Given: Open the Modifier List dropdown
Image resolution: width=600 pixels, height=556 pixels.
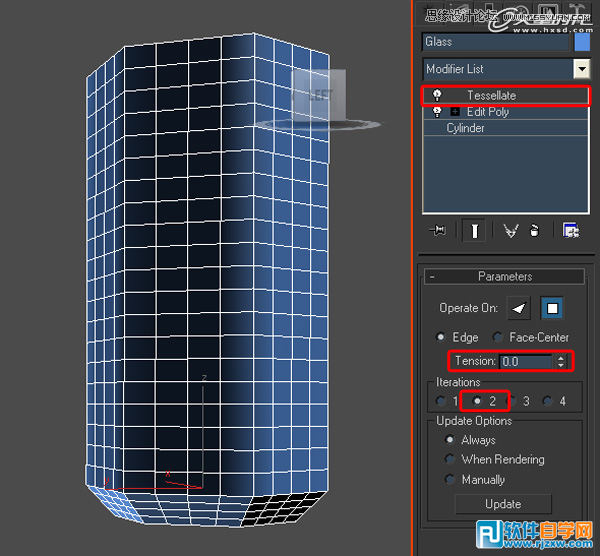Looking at the screenshot, I should point(581,69).
